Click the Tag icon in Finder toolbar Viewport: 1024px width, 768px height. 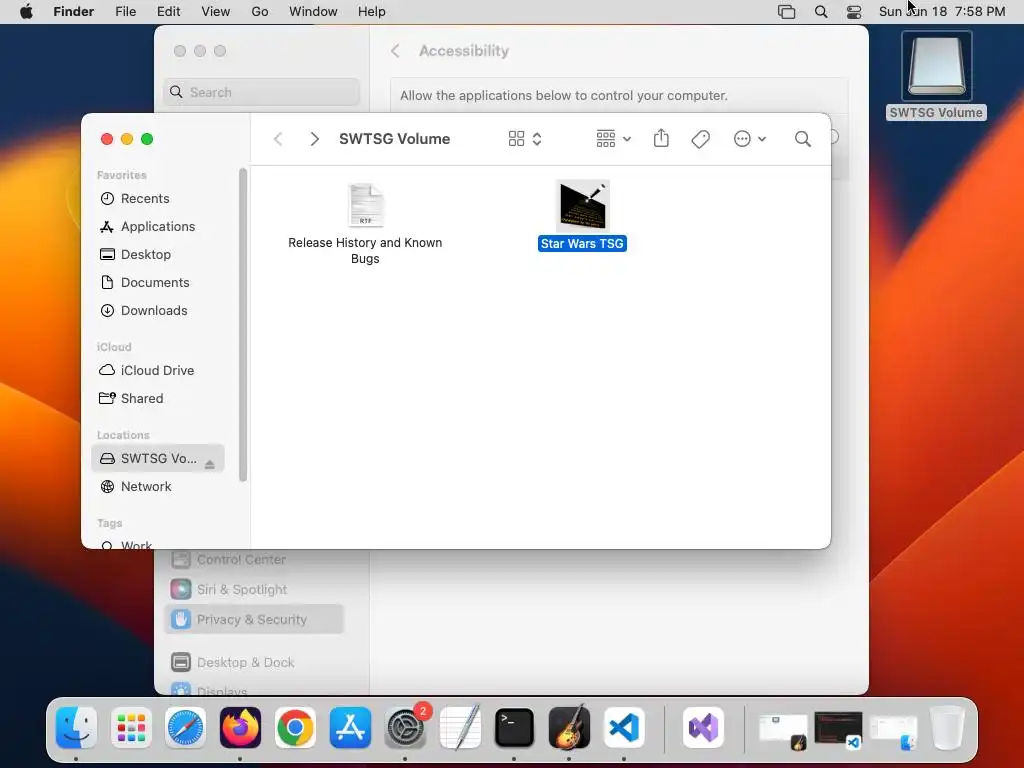pos(700,139)
